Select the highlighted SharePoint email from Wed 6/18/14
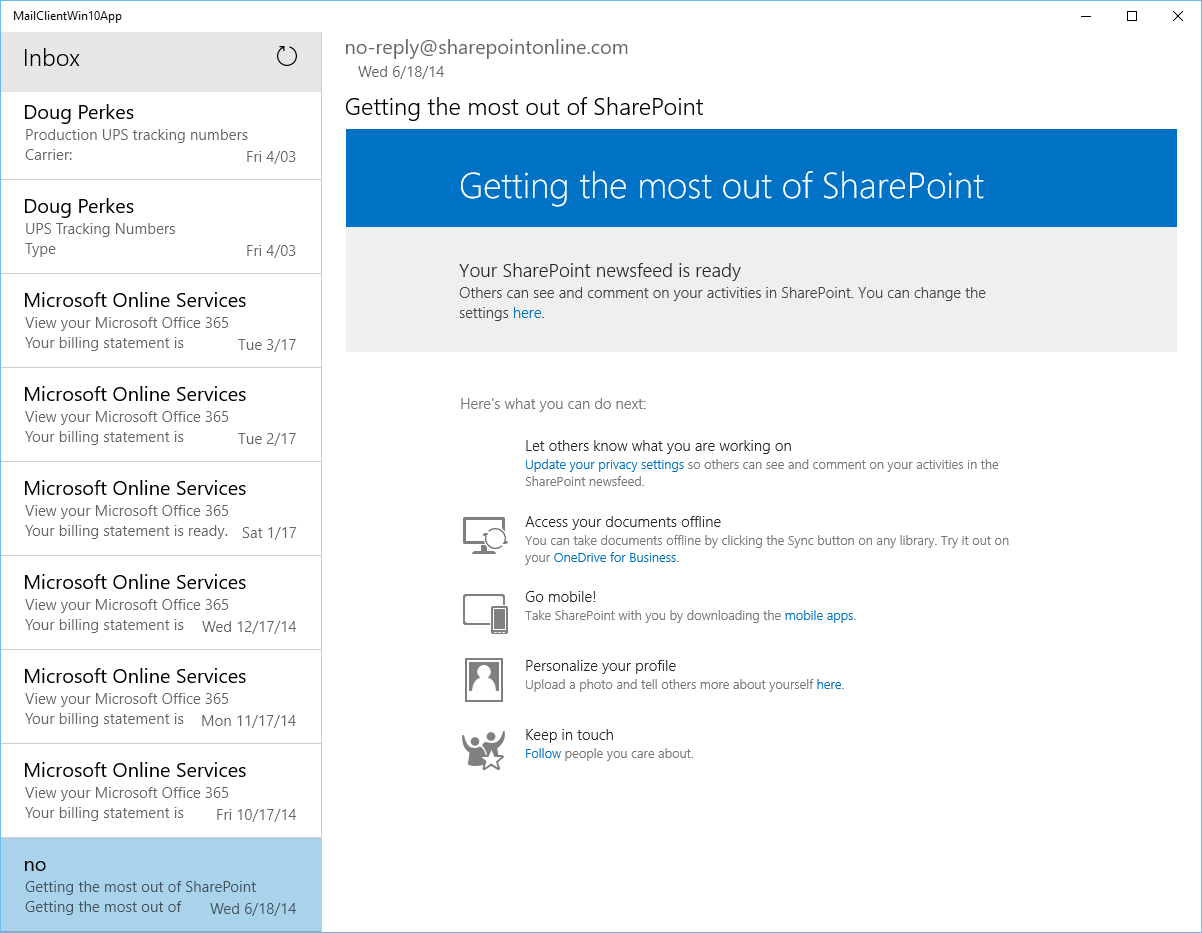The image size is (1202, 933). (x=160, y=886)
